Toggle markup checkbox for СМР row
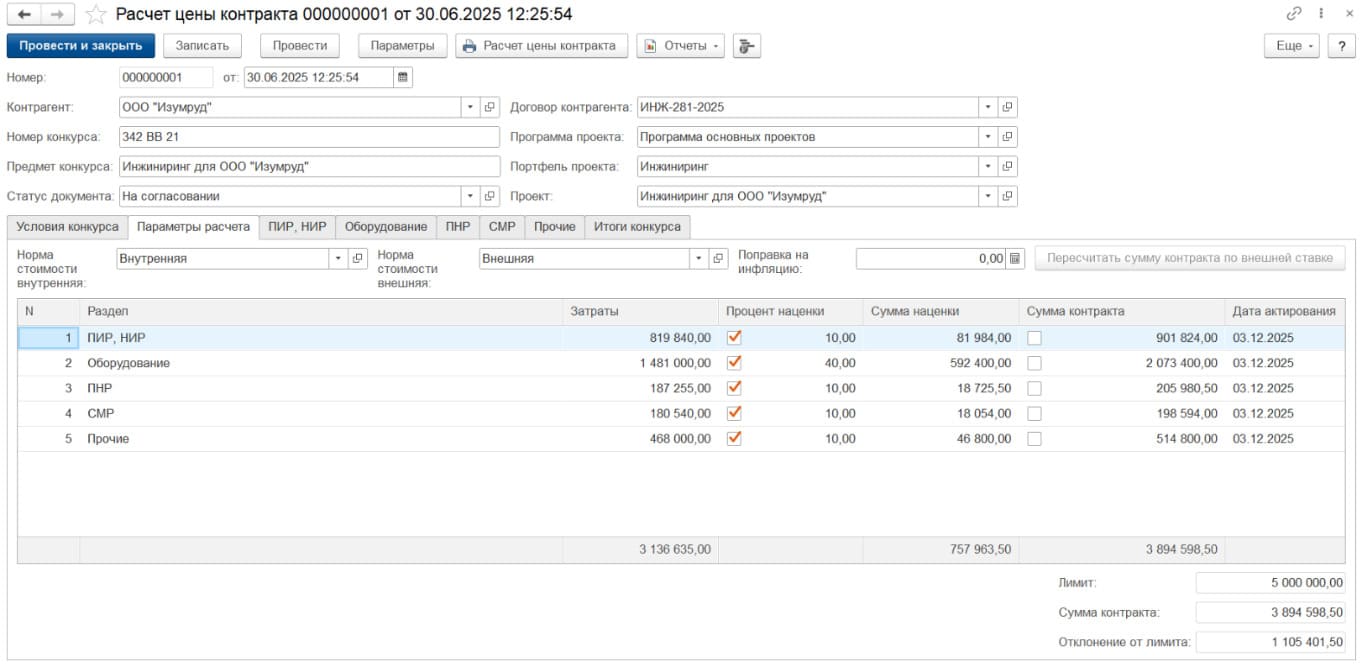 [734, 413]
